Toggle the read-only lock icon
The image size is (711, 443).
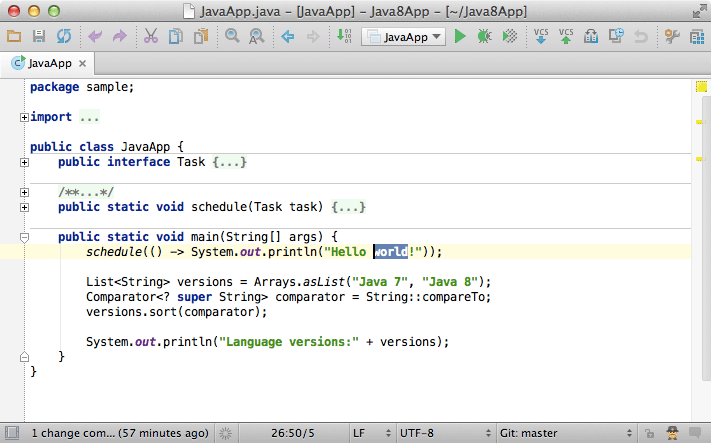point(649,433)
